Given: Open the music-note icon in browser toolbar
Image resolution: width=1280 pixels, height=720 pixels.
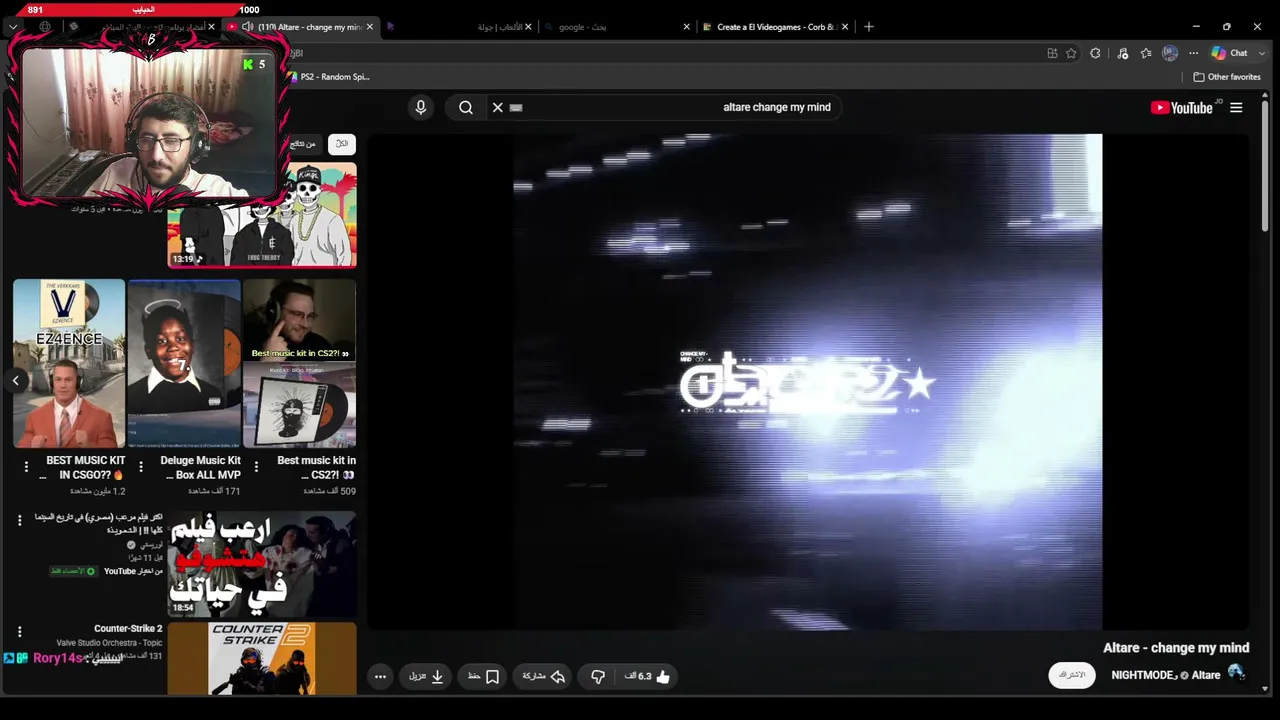Looking at the screenshot, I should [x=1122, y=53].
